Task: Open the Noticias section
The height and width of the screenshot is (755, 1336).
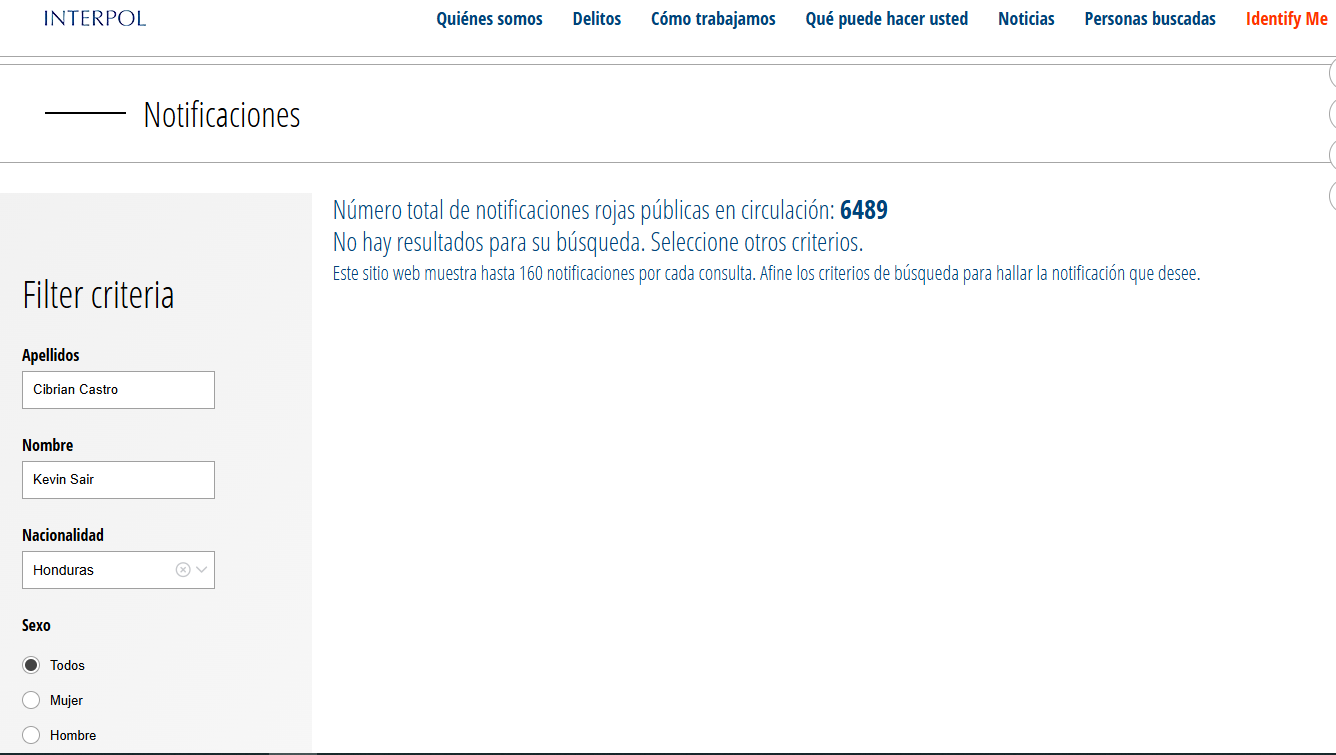Action: 1026,19
